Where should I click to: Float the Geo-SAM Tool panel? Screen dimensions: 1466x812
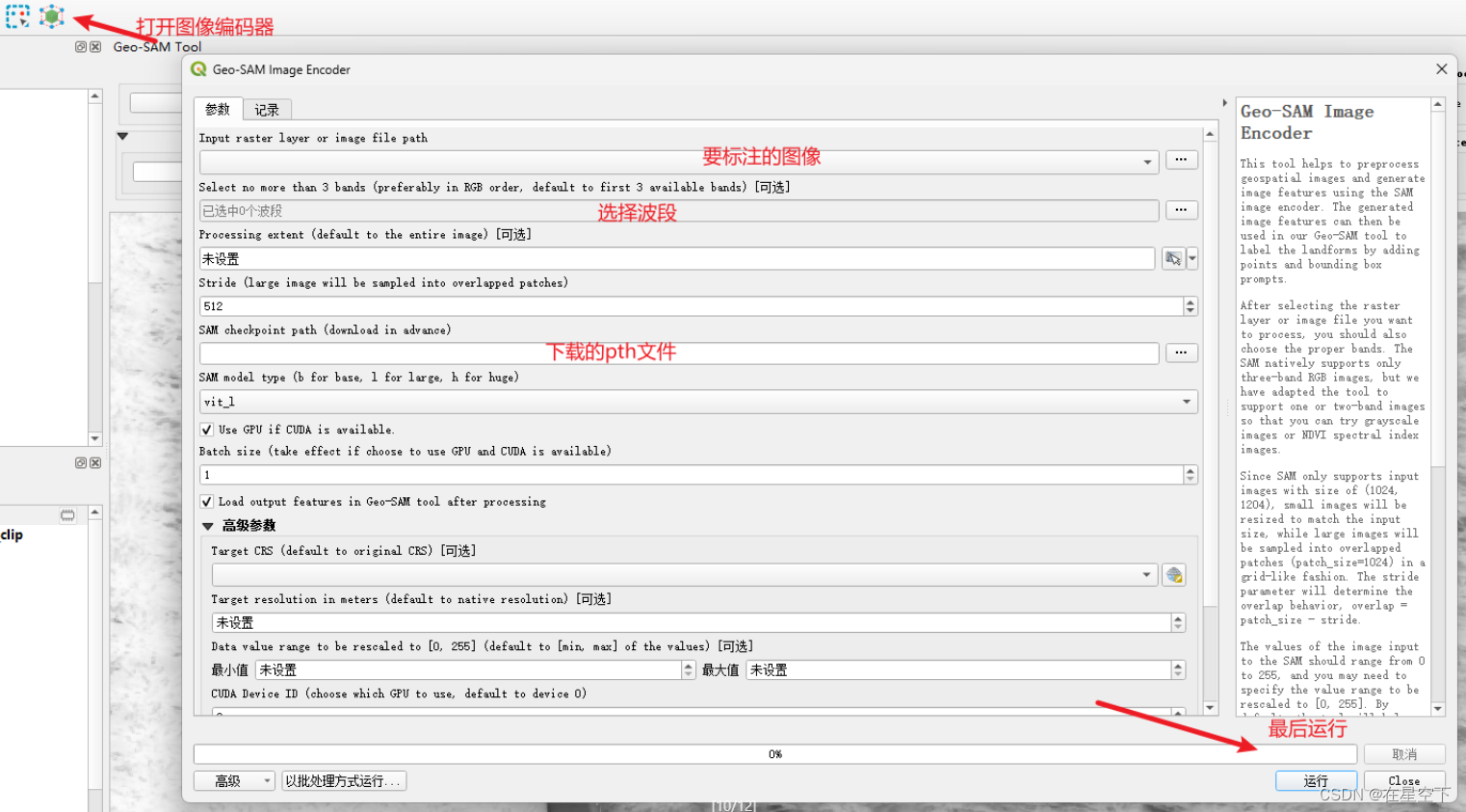81,46
